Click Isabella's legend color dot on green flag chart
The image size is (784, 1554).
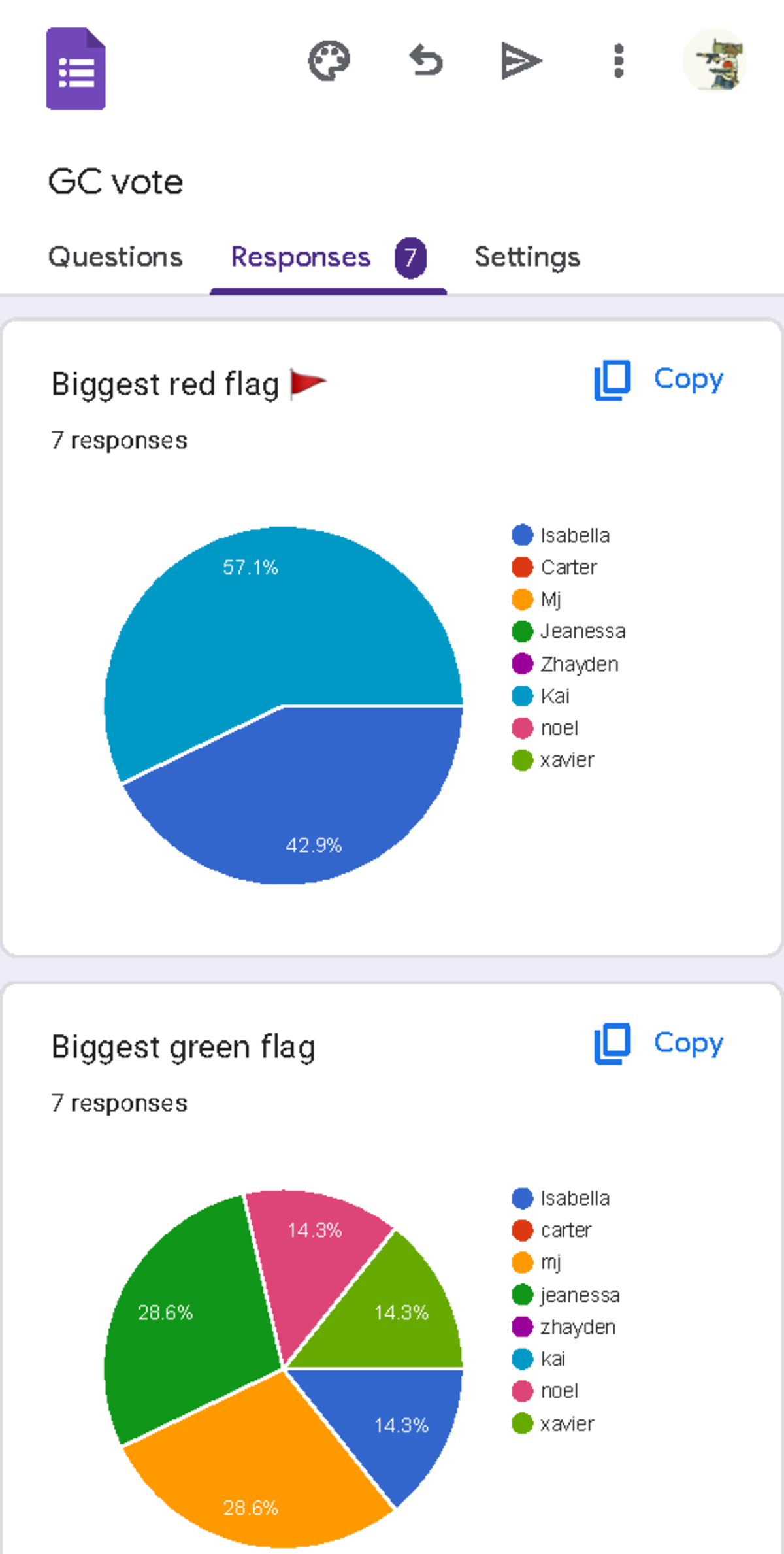[521, 1198]
